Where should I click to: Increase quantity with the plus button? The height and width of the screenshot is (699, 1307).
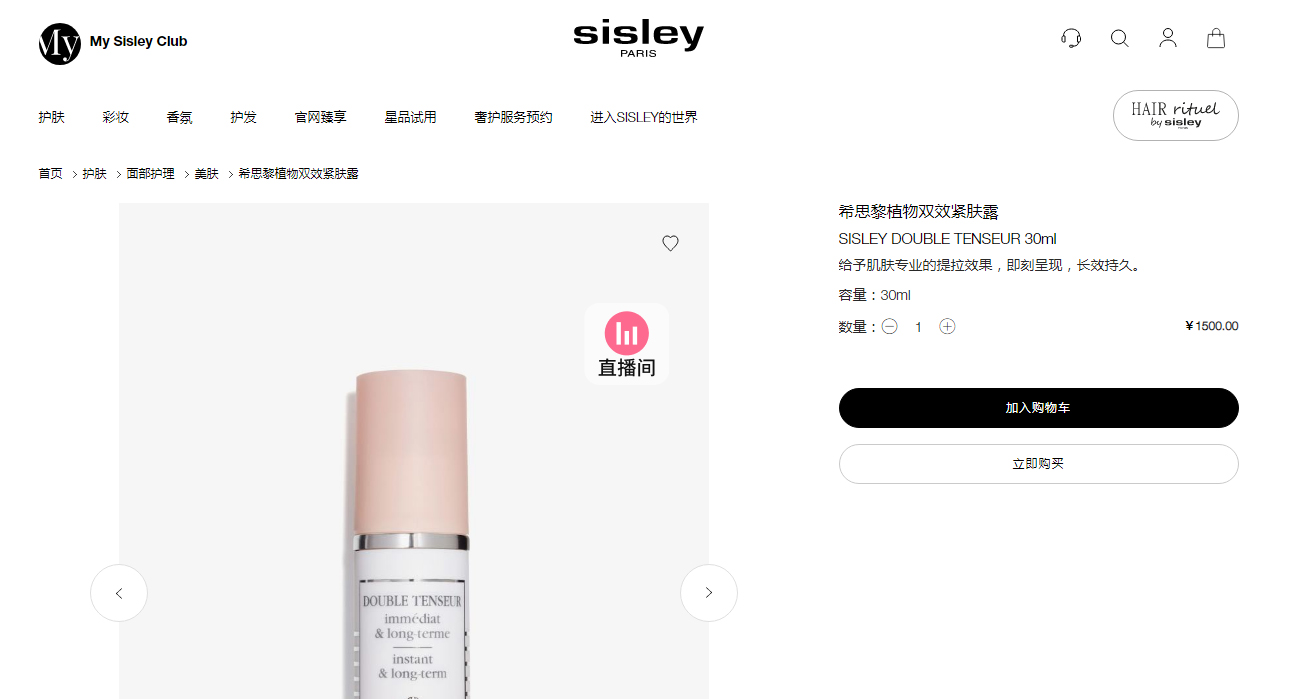947,326
